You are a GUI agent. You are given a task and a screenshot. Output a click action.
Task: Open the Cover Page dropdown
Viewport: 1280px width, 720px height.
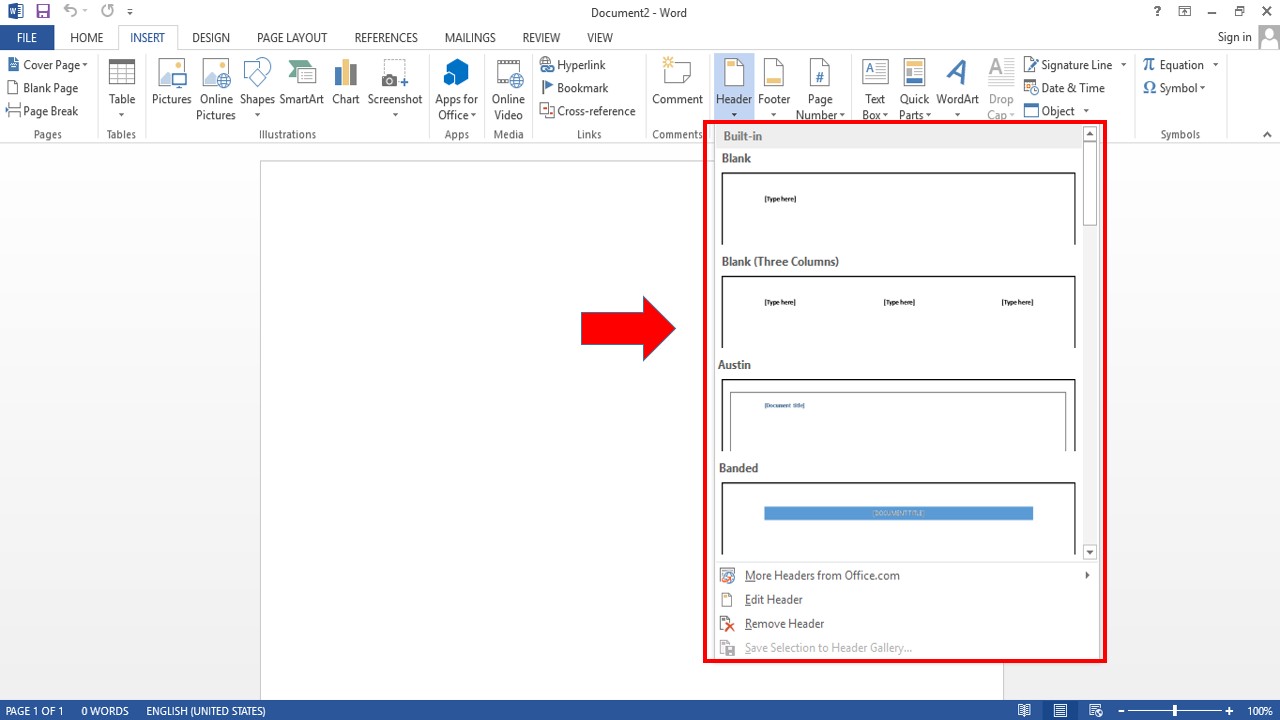tap(48, 65)
